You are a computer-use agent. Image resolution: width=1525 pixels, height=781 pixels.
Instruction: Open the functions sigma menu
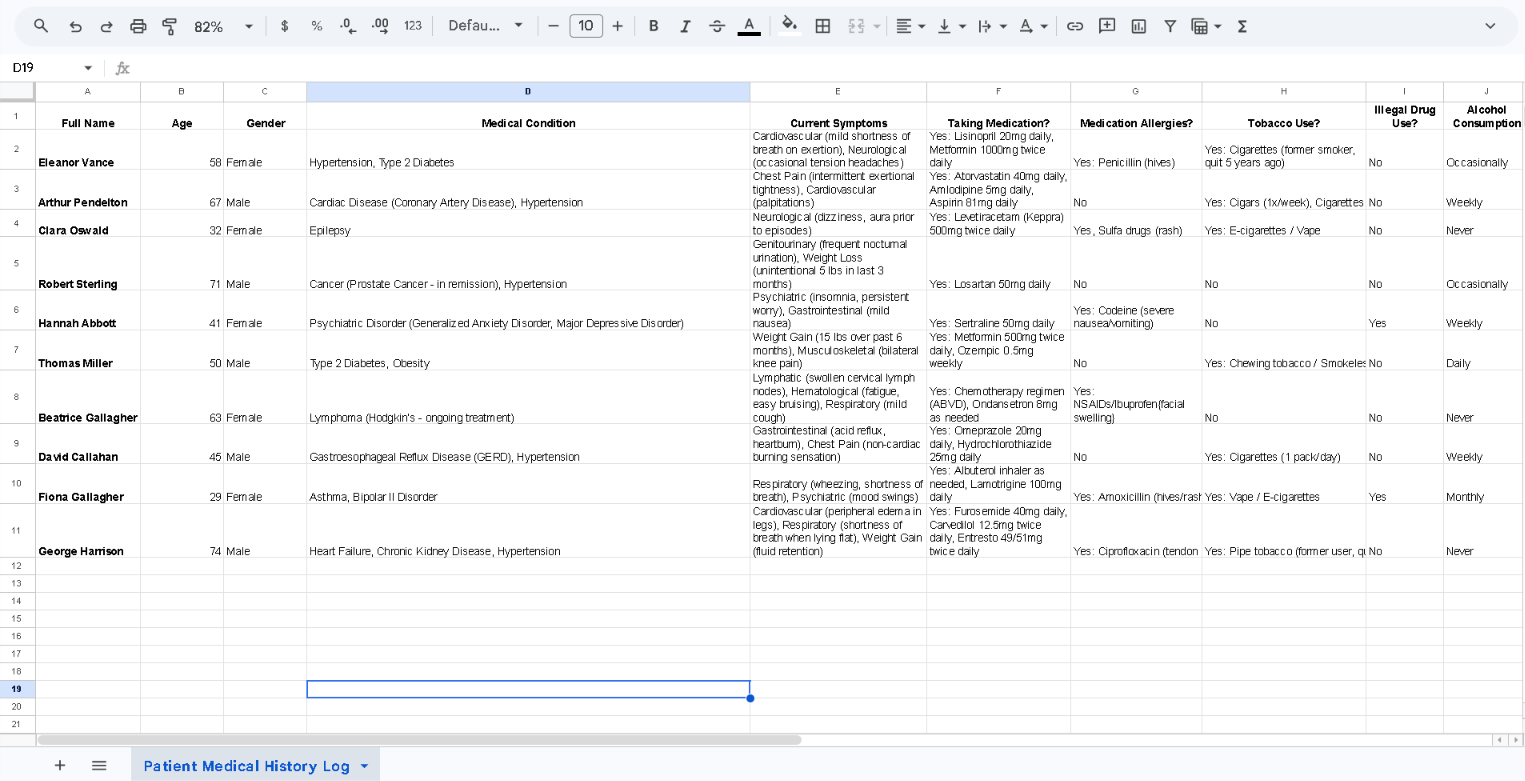[x=1242, y=26]
